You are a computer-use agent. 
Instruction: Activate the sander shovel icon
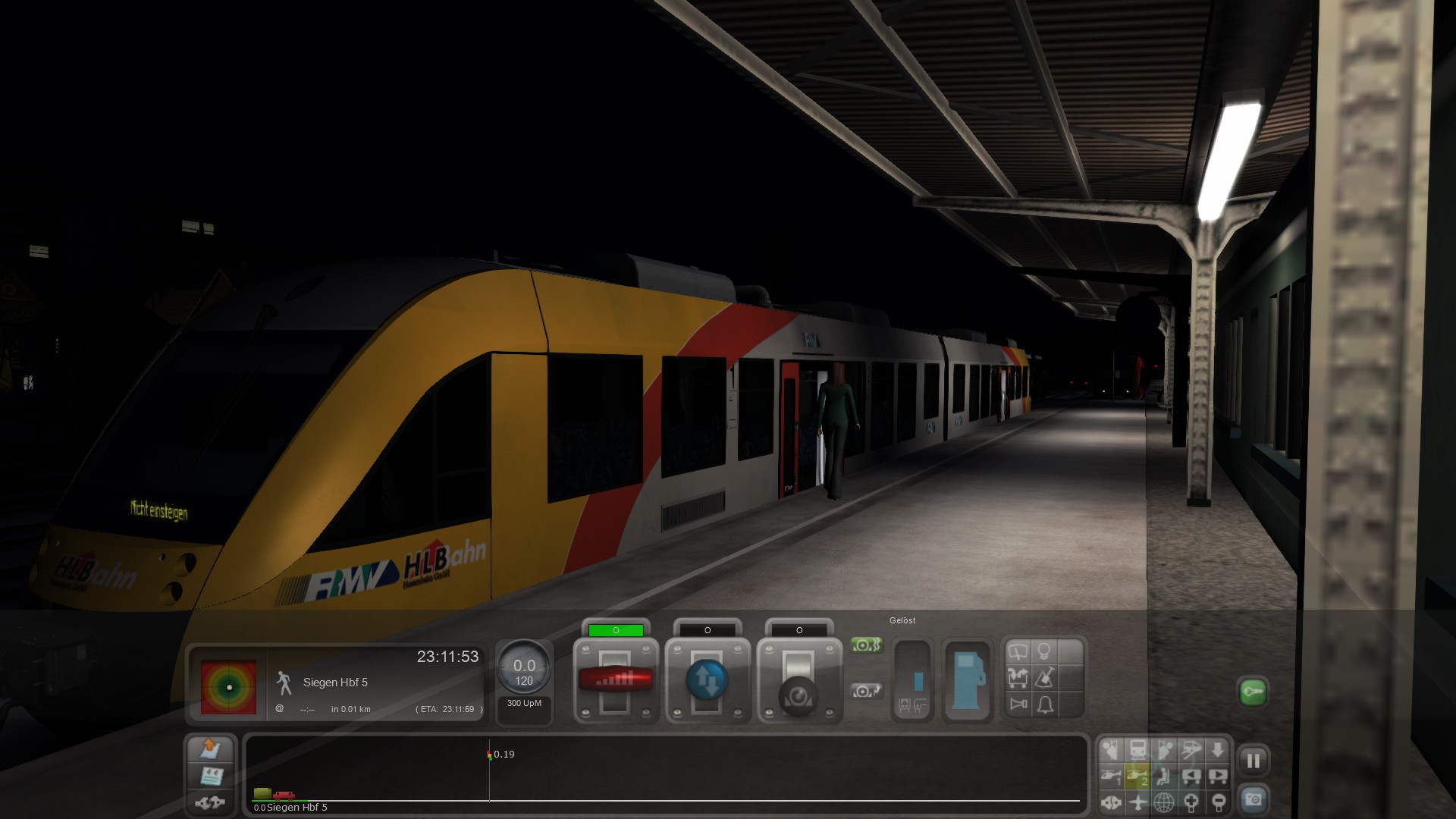click(x=1044, y=677)
